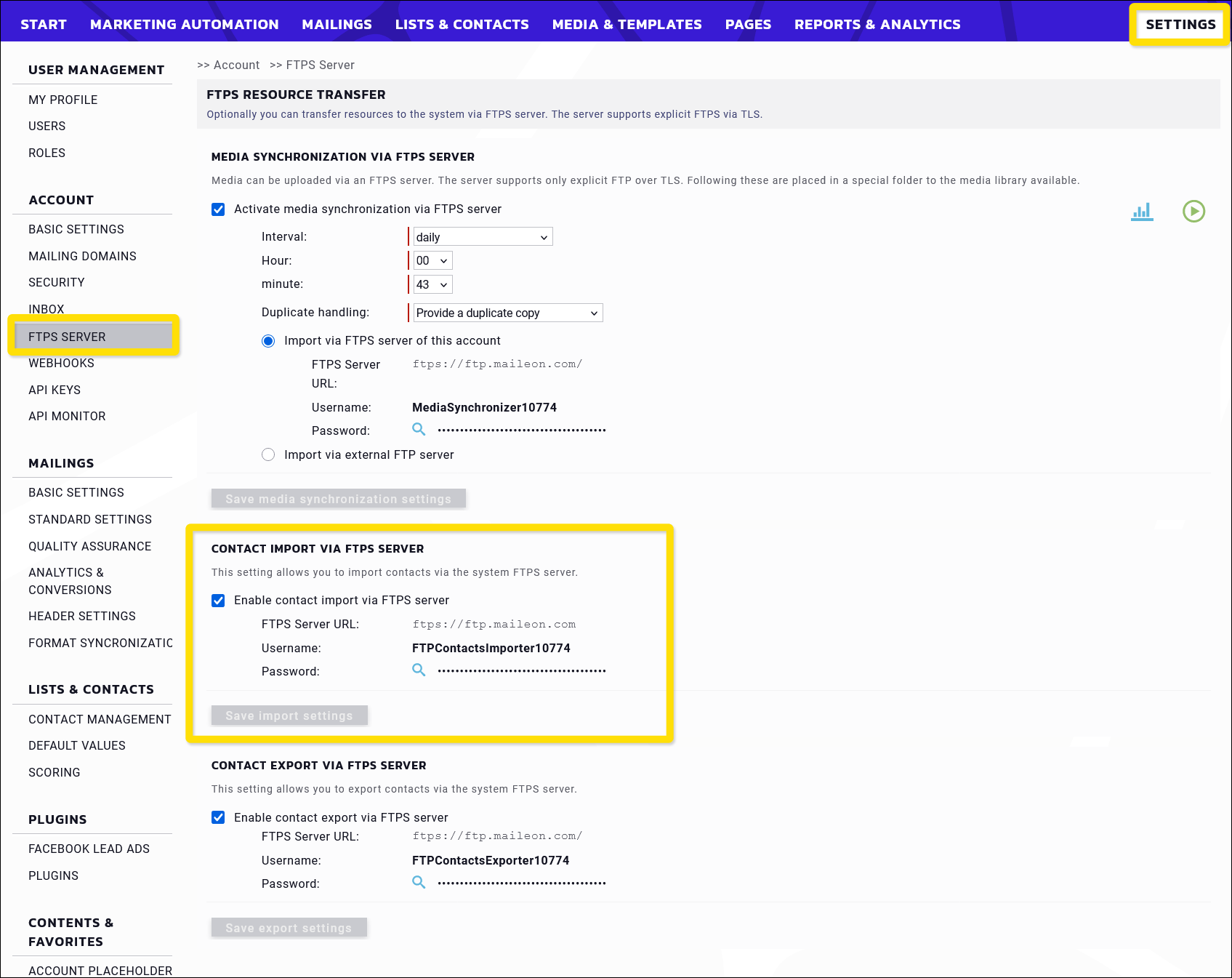Viewport: 1232px width, 978px height.
Task: Open CONTACT MANAGEMENT in sidebar
Action: (x=100, y=719)
